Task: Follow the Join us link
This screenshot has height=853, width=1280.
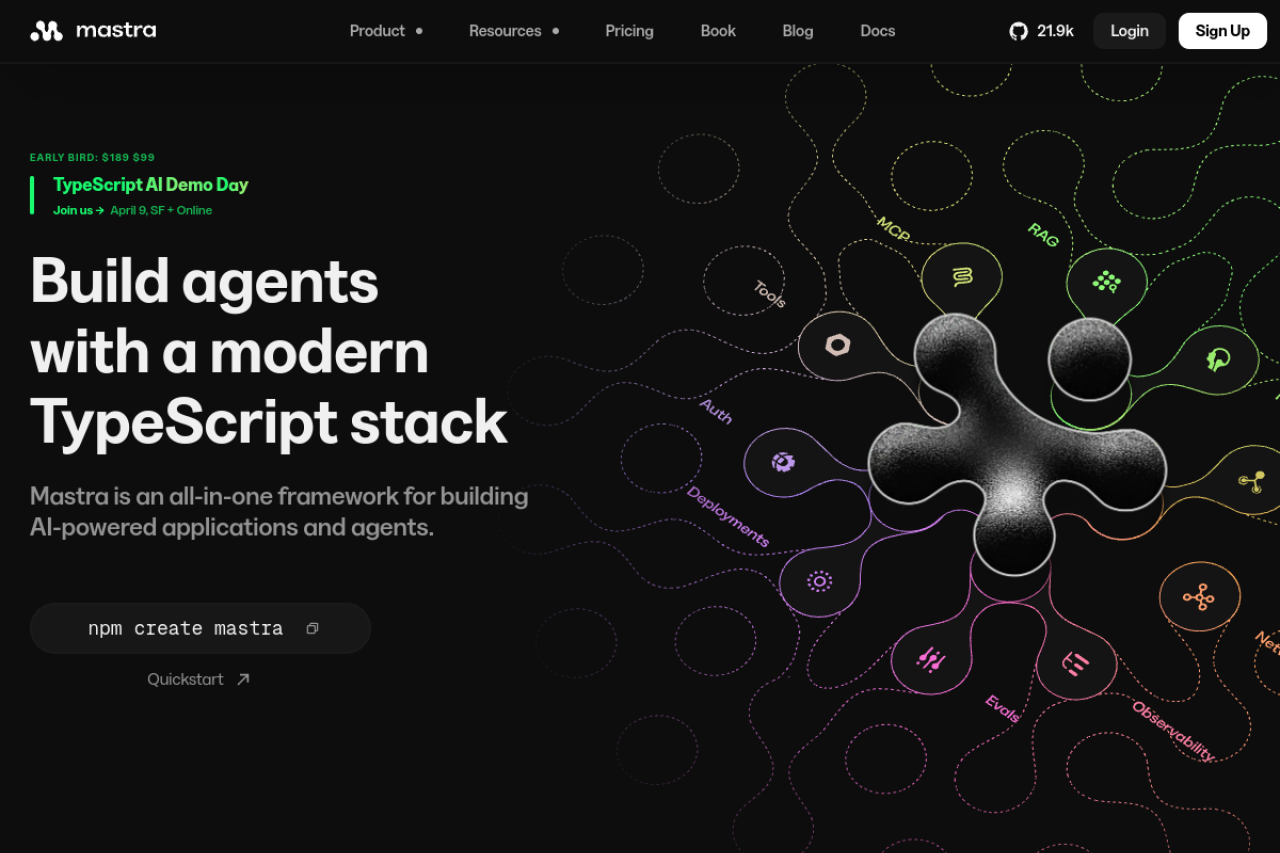Action: click(x=79, y=210)
